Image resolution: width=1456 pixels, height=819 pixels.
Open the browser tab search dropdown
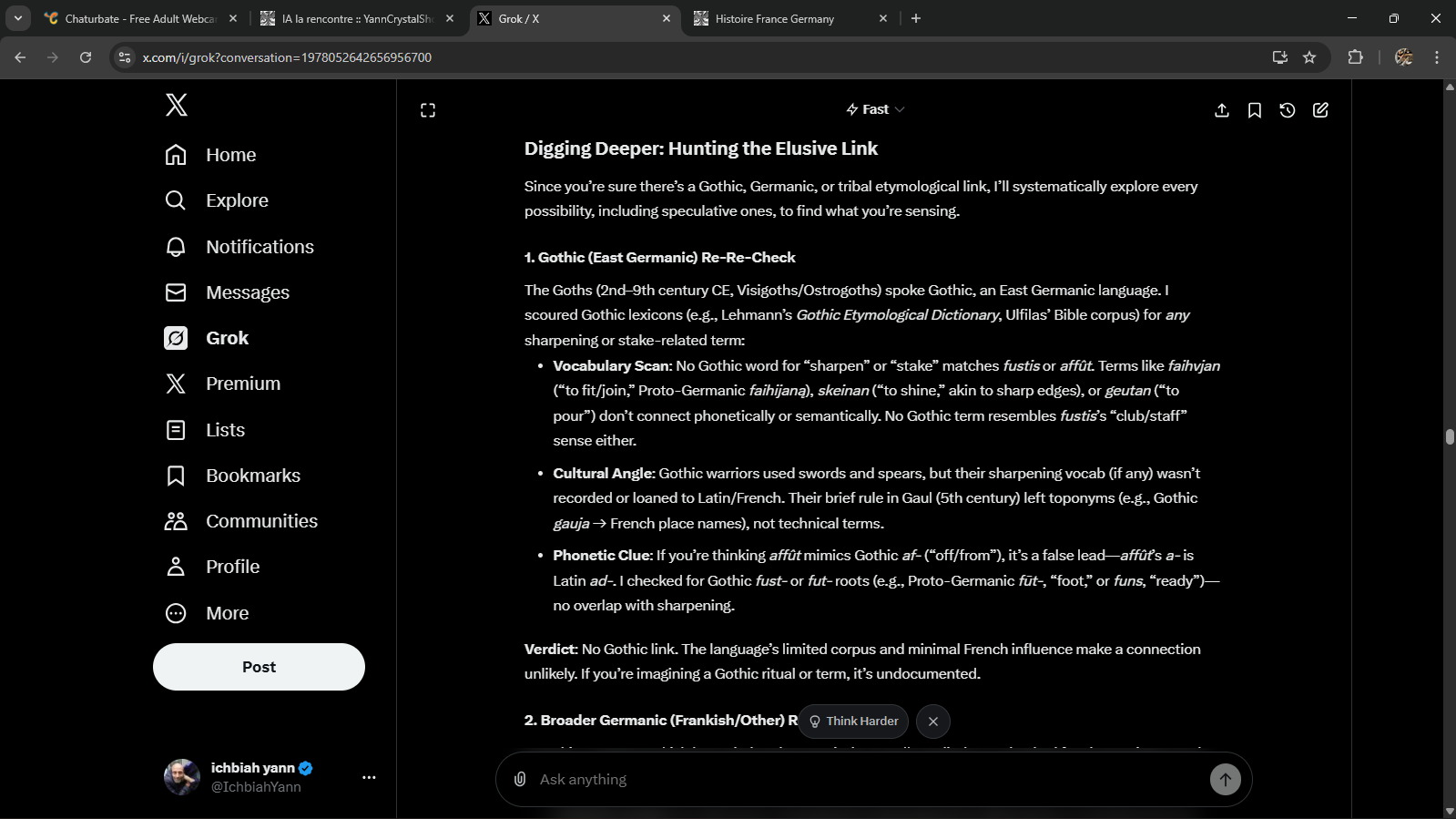[18, 18]
